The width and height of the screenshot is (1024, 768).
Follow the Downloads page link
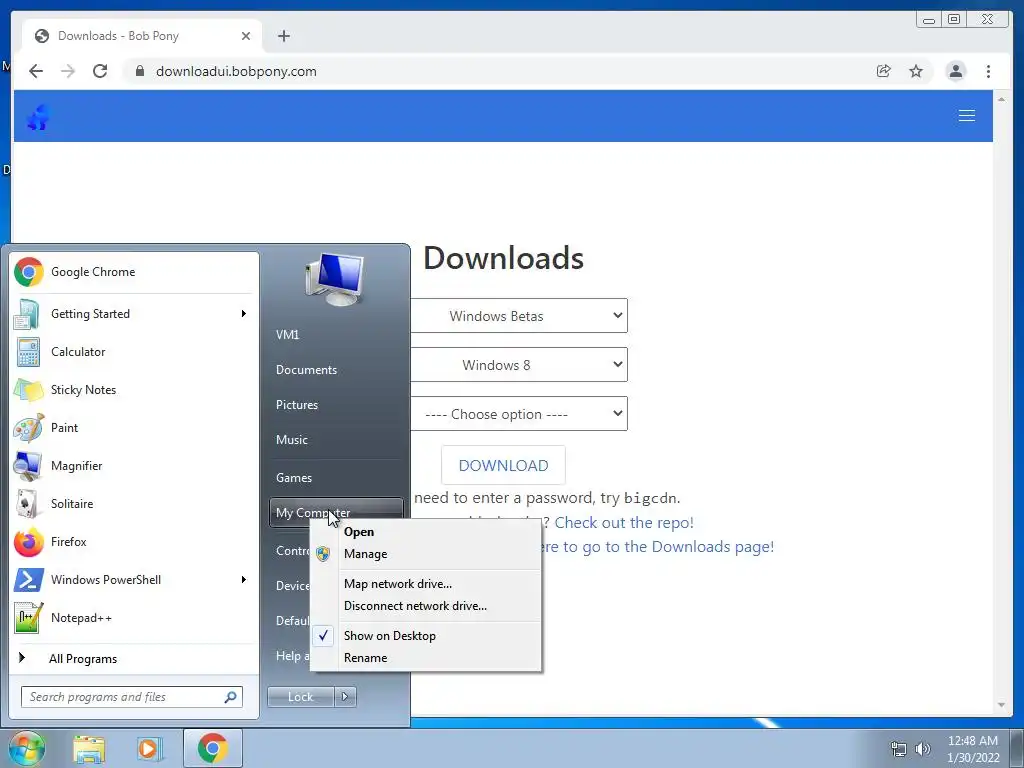(658, 547)
